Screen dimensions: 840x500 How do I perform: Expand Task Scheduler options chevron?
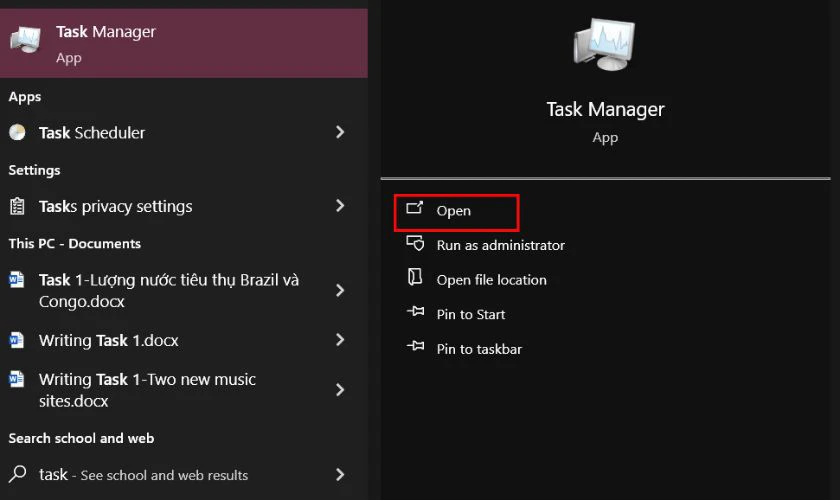(340, 132)
